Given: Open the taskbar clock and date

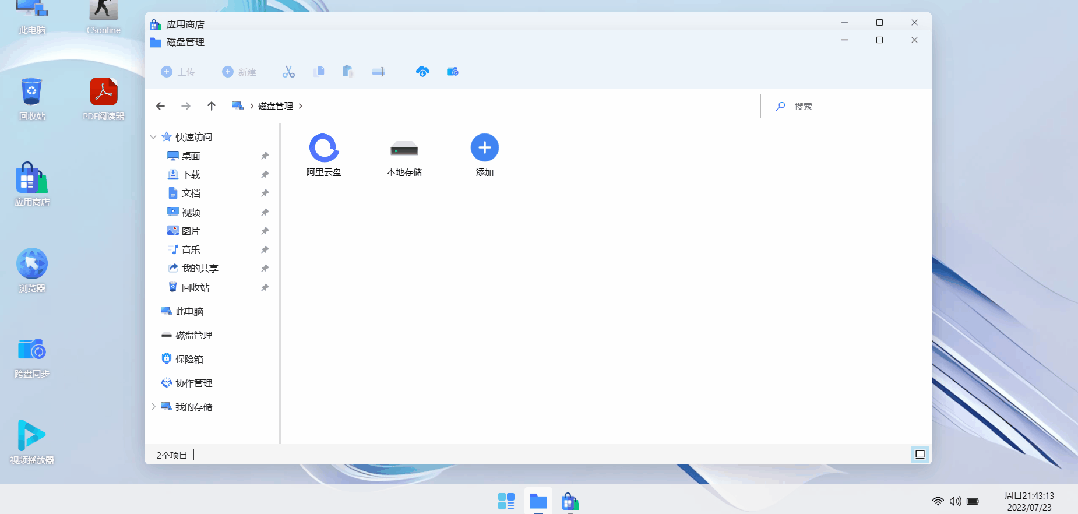Looking at the screenshot, I should (1028, 501).
